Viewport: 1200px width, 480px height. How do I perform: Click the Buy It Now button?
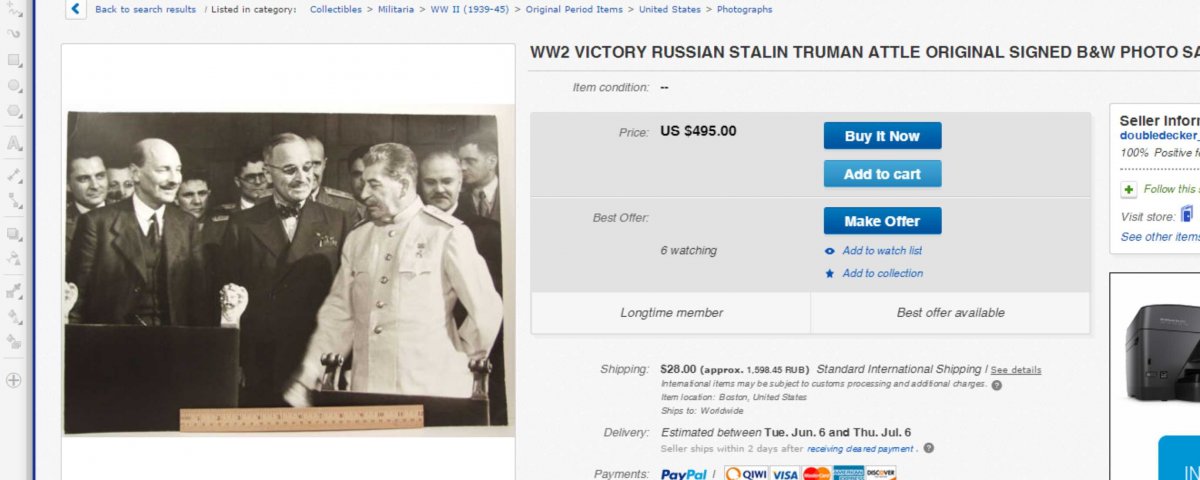882,136
